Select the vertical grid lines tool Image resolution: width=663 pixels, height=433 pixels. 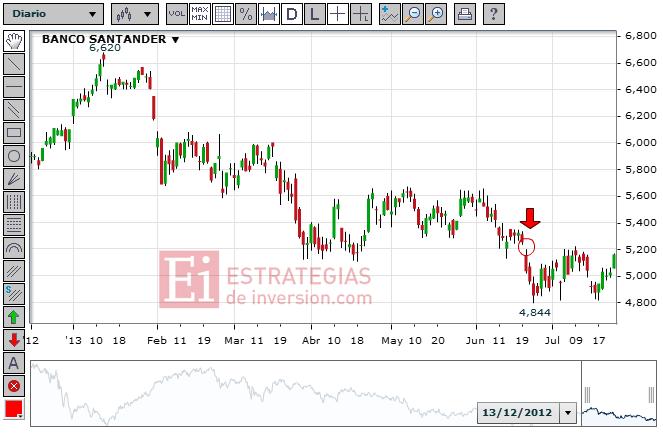tap(14, 202)
